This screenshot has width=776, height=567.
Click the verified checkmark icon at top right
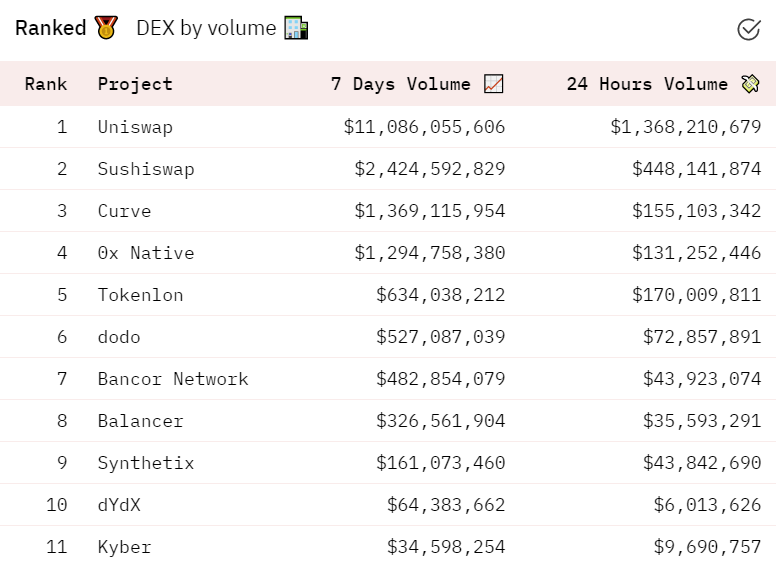(x=748, y=29)
